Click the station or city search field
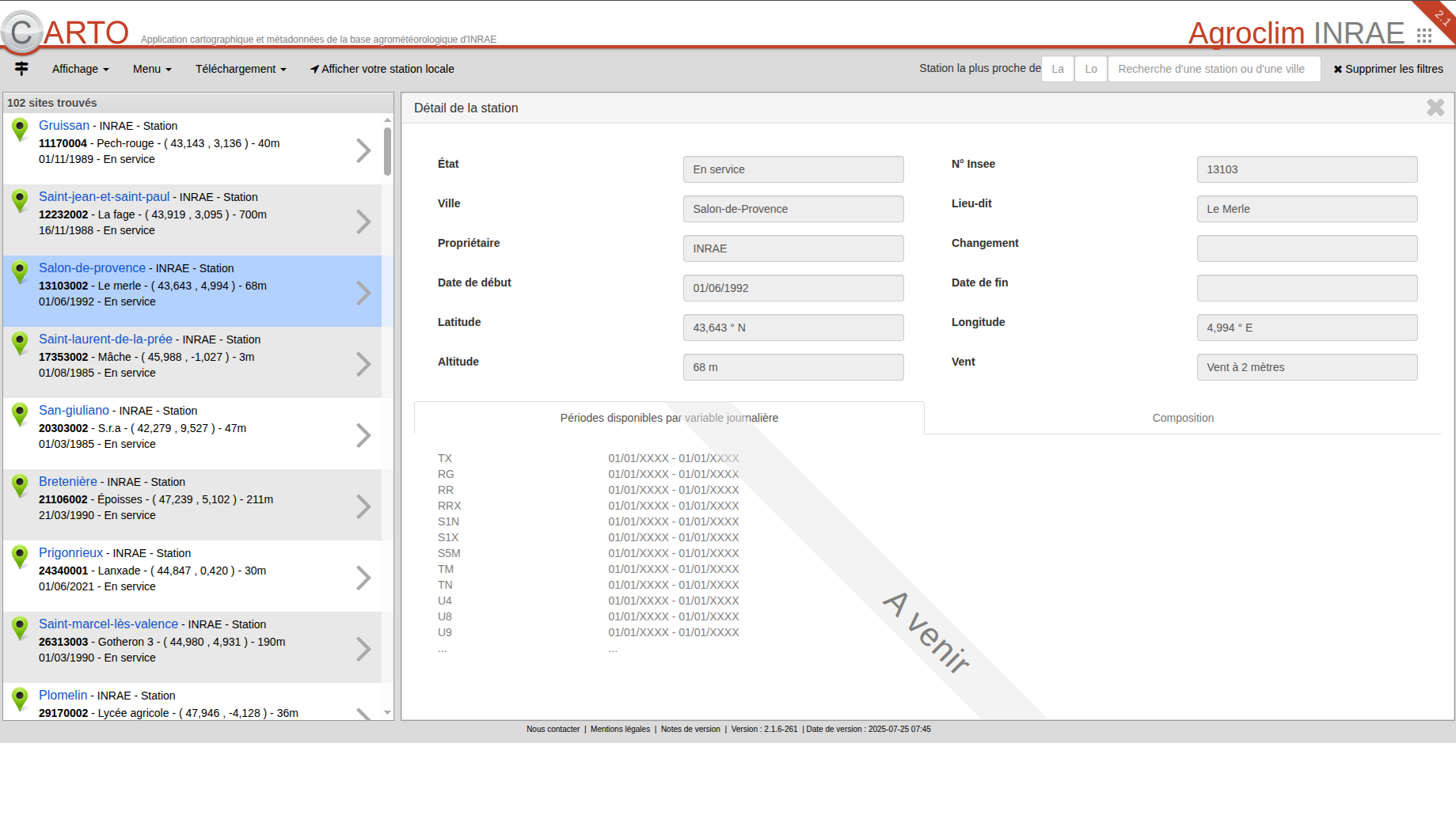This screenshot has height=838, width=1456. (1213, 69)
